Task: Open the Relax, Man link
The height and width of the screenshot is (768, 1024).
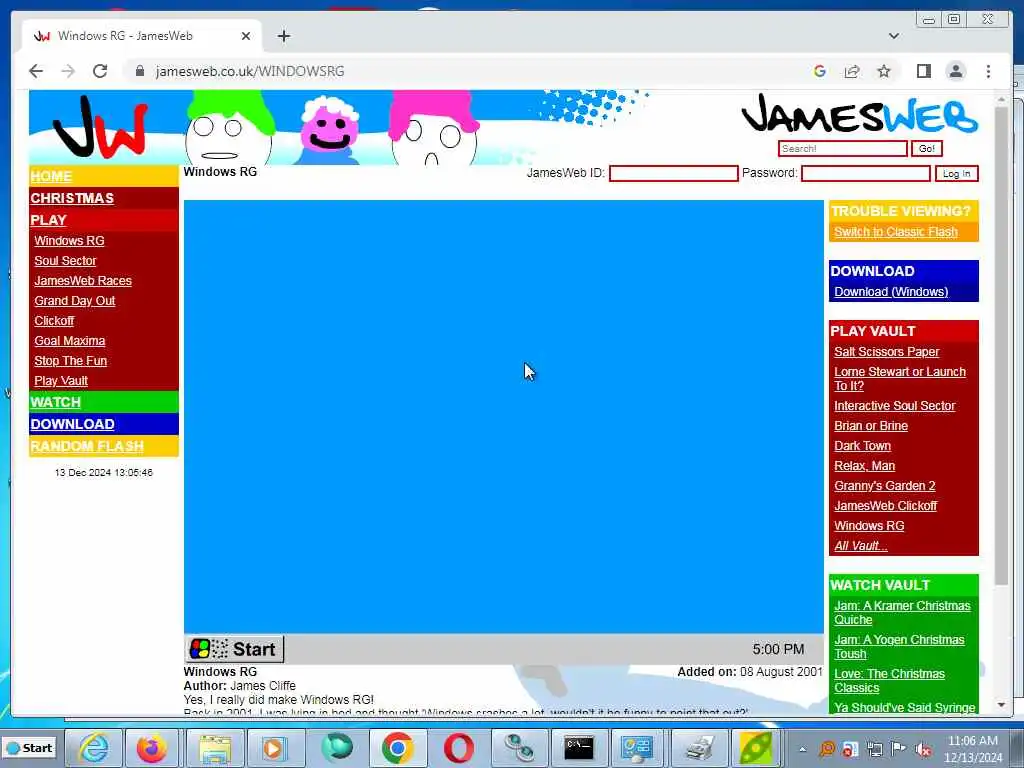Action: (x=864, y=466)
